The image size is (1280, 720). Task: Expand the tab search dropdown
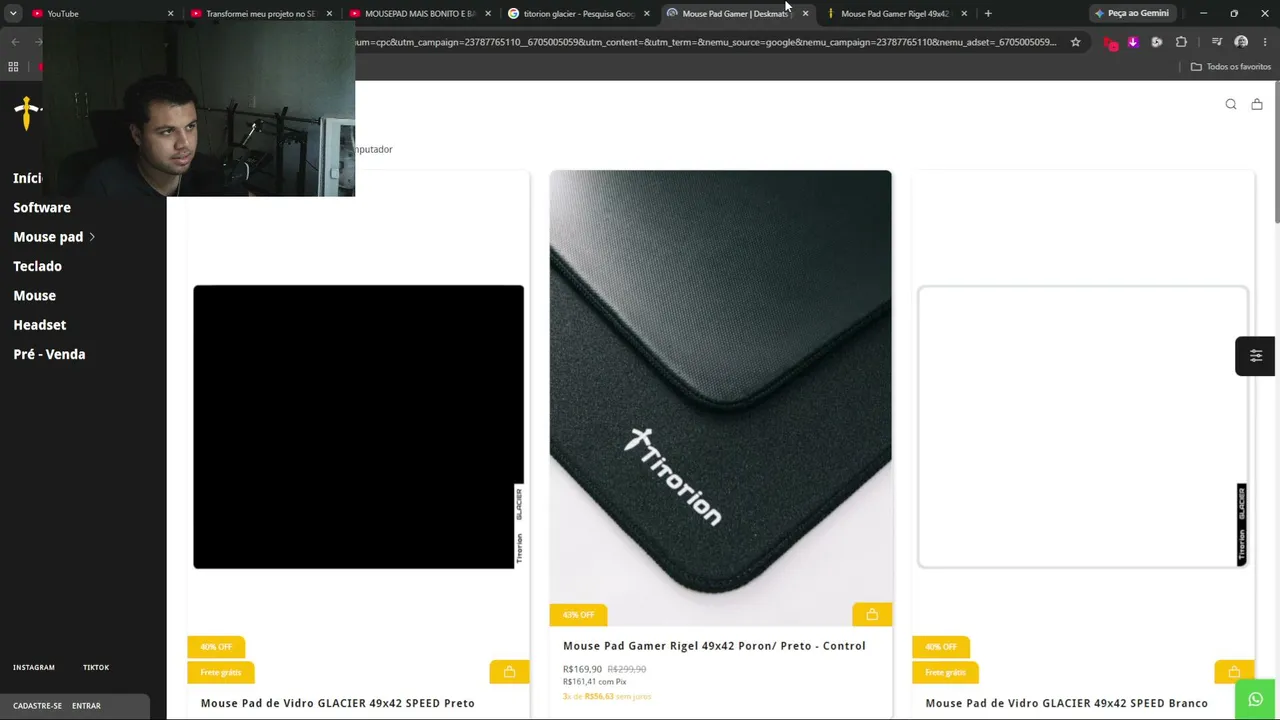point(13,13)
